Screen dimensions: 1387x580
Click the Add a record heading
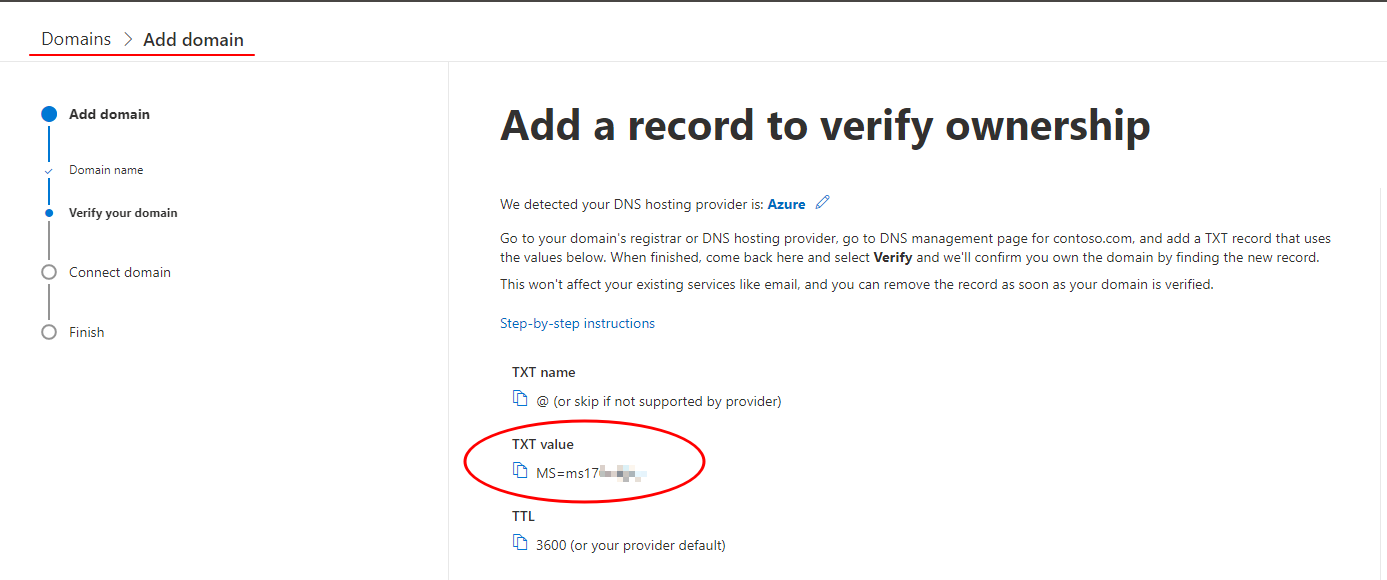(825, 125)
